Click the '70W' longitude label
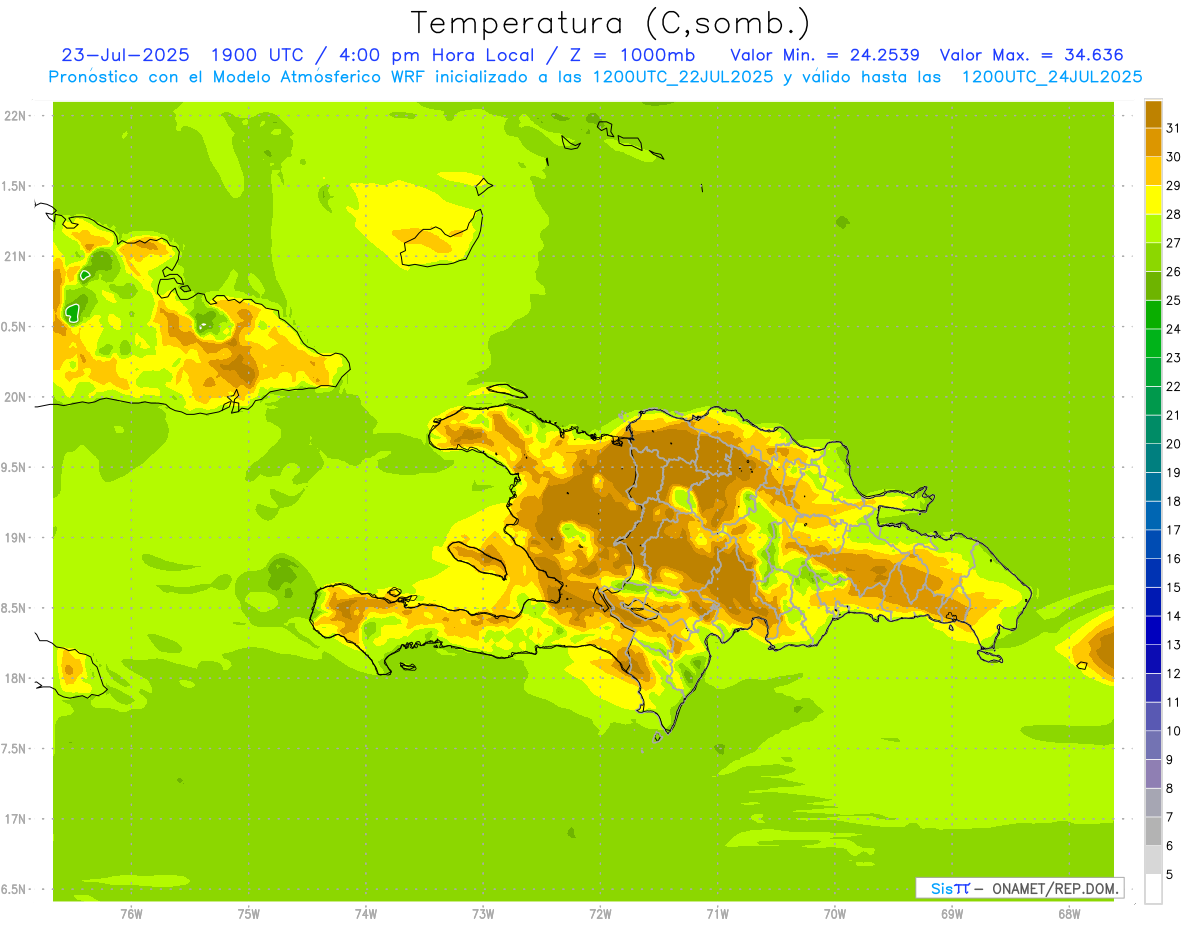 [835, 914]
